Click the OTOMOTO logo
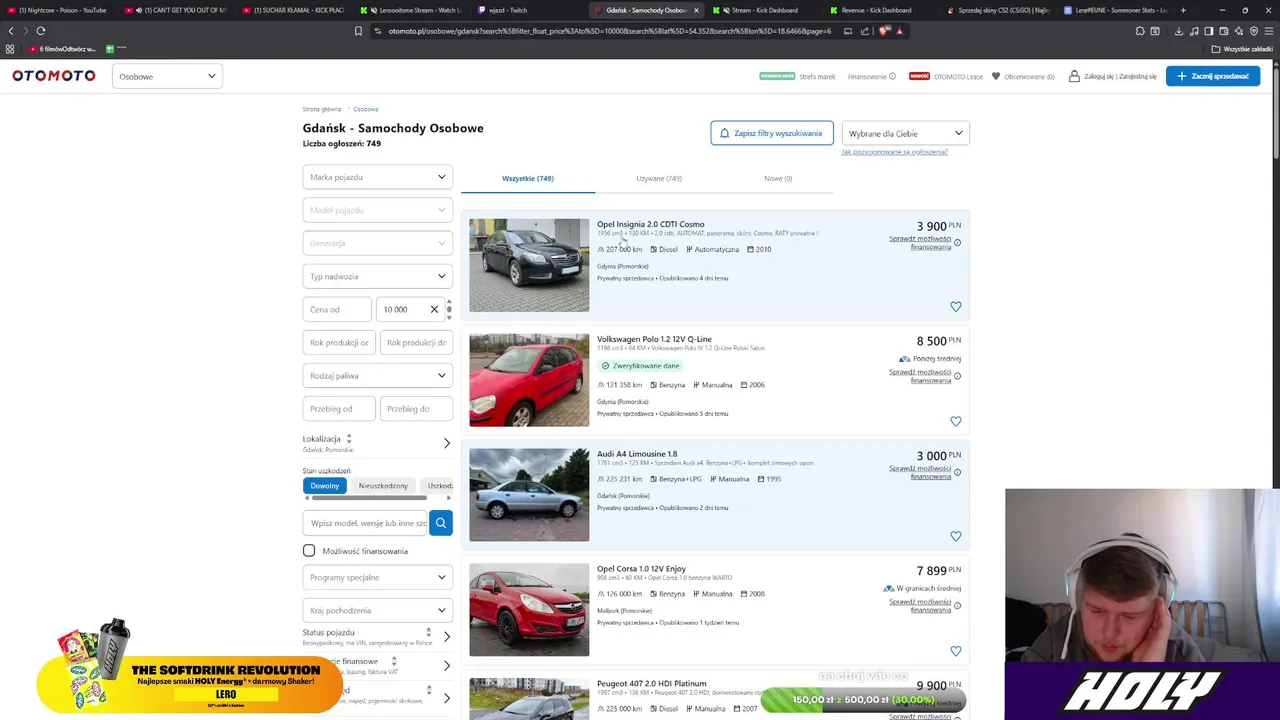This screenshot has height=720, width=1280. [54, 76]
